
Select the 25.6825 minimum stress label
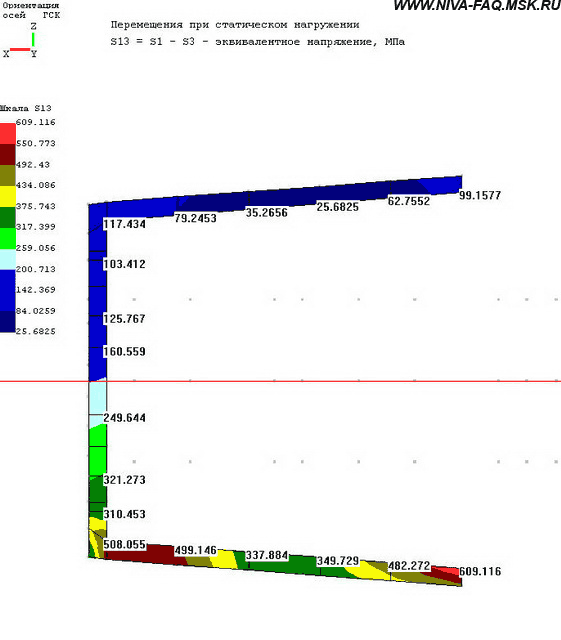338,207
